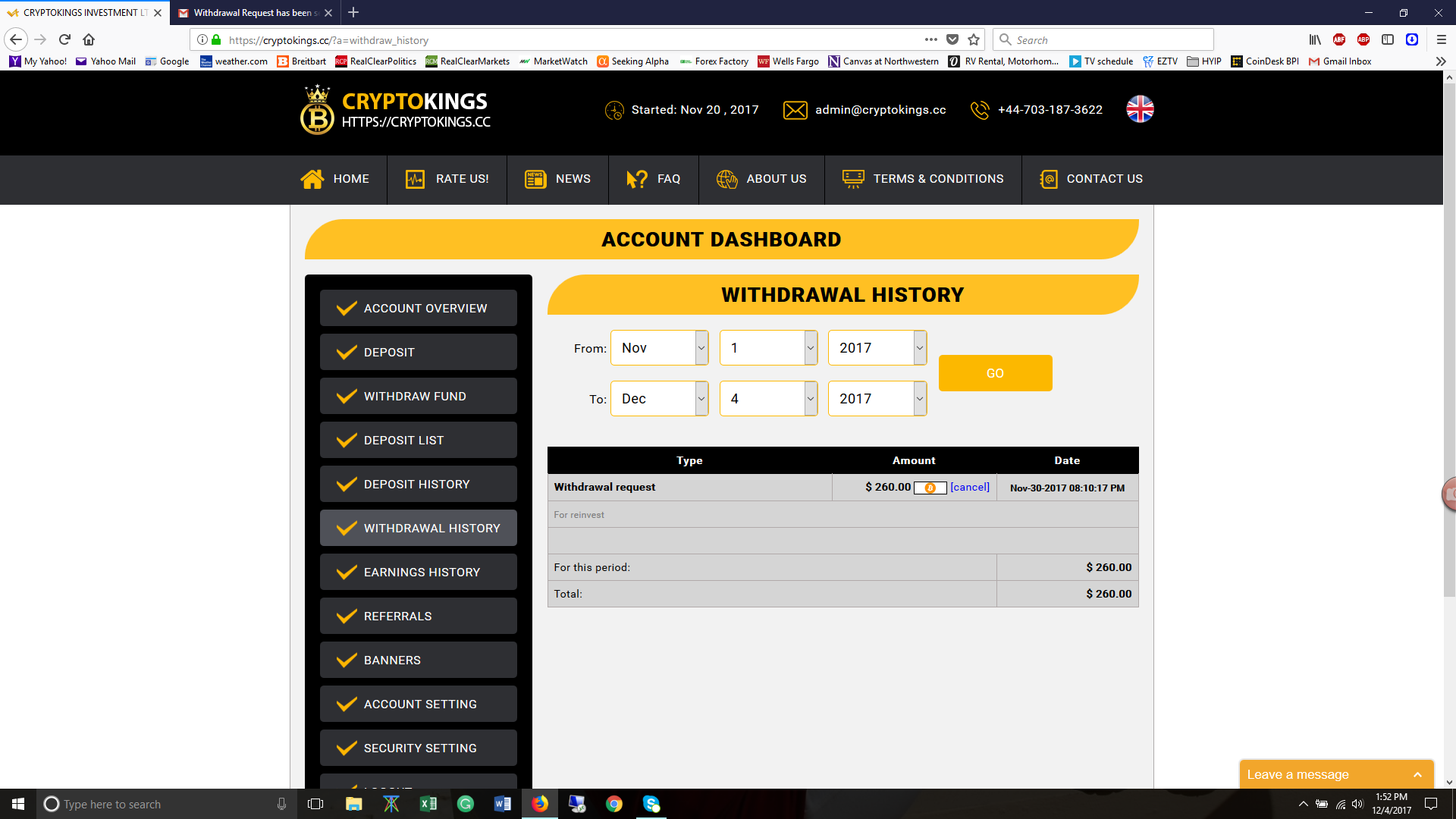Image resolution: width=1456 pixels, height=819 pixels.
Task: Switch to the Withdrawal Request Gmail tab
Action: click(x=250, y=12)
